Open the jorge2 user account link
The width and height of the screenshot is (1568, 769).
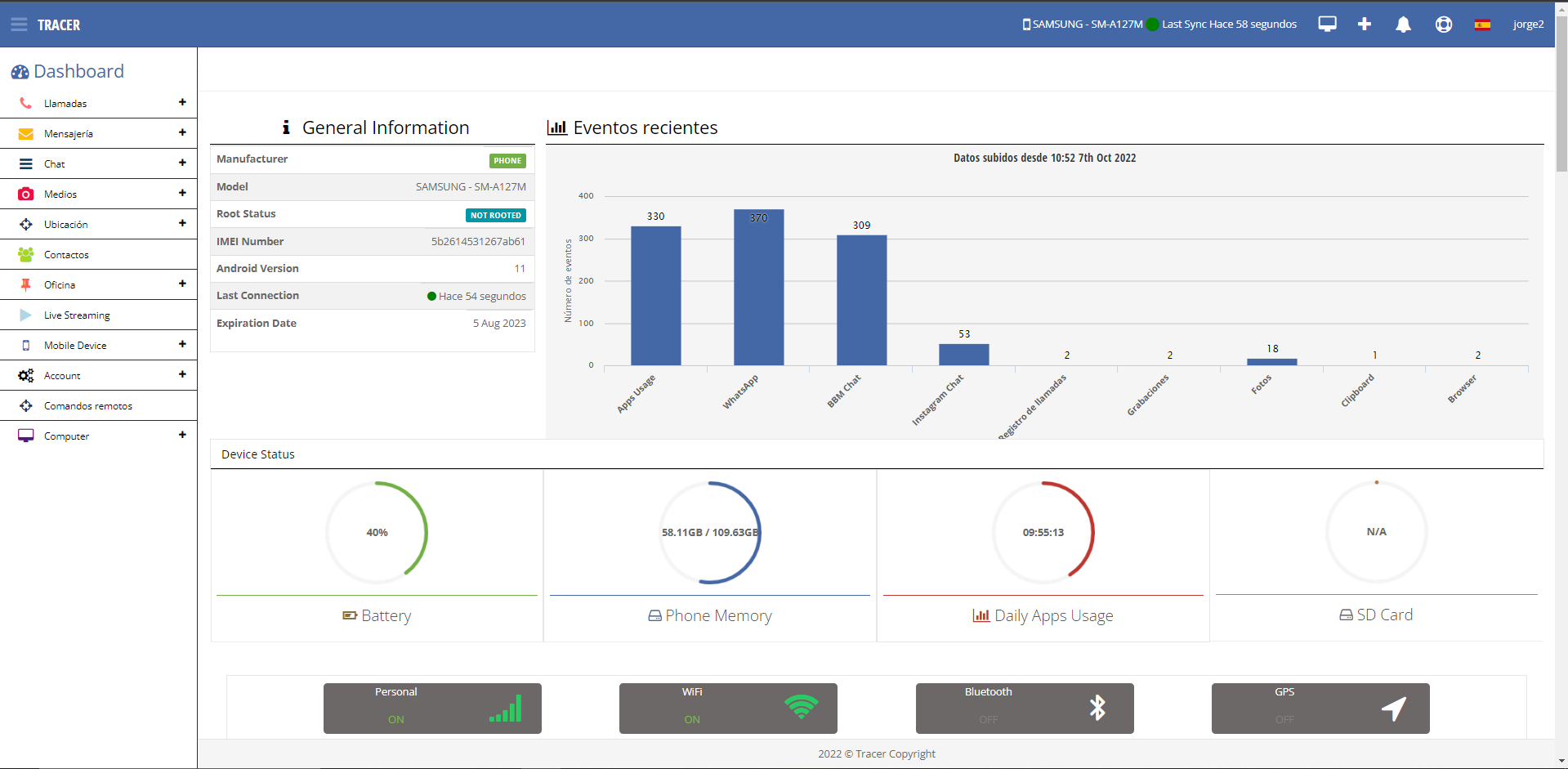[x=1527, y=25]
